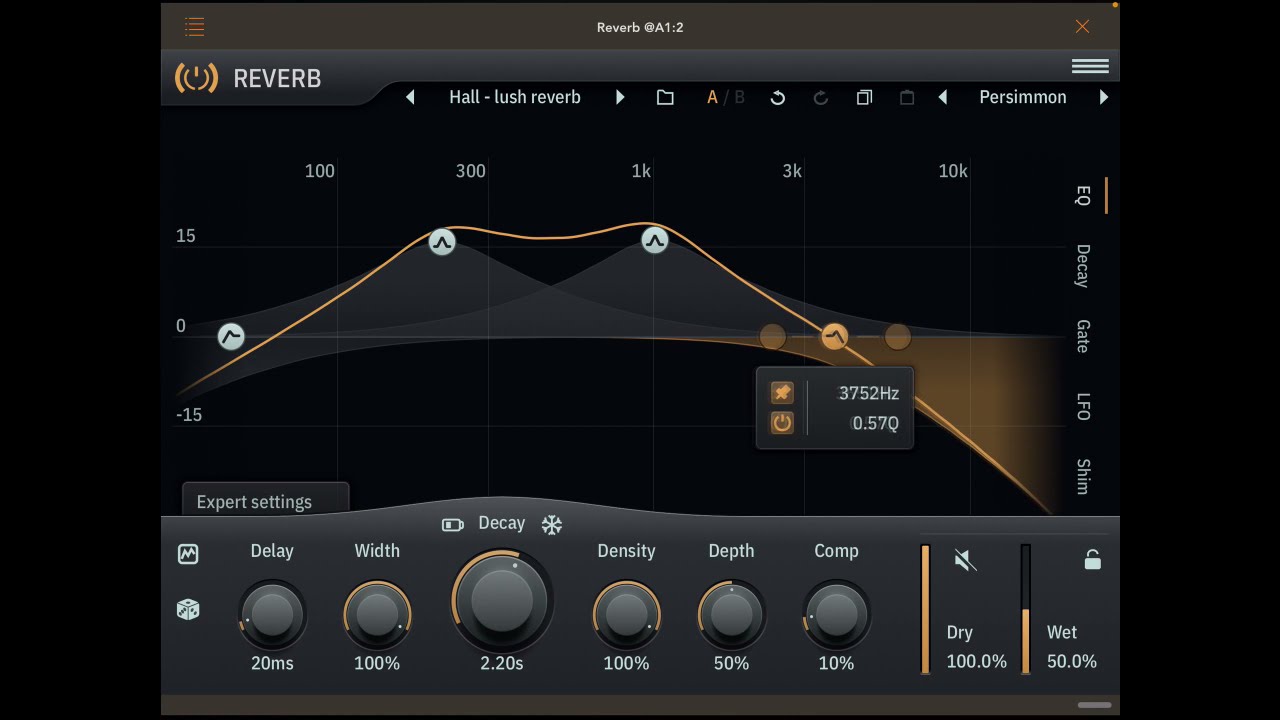This screenshot has height=720, width=1280.
Task: Copy the current settings
Action: 864,97
